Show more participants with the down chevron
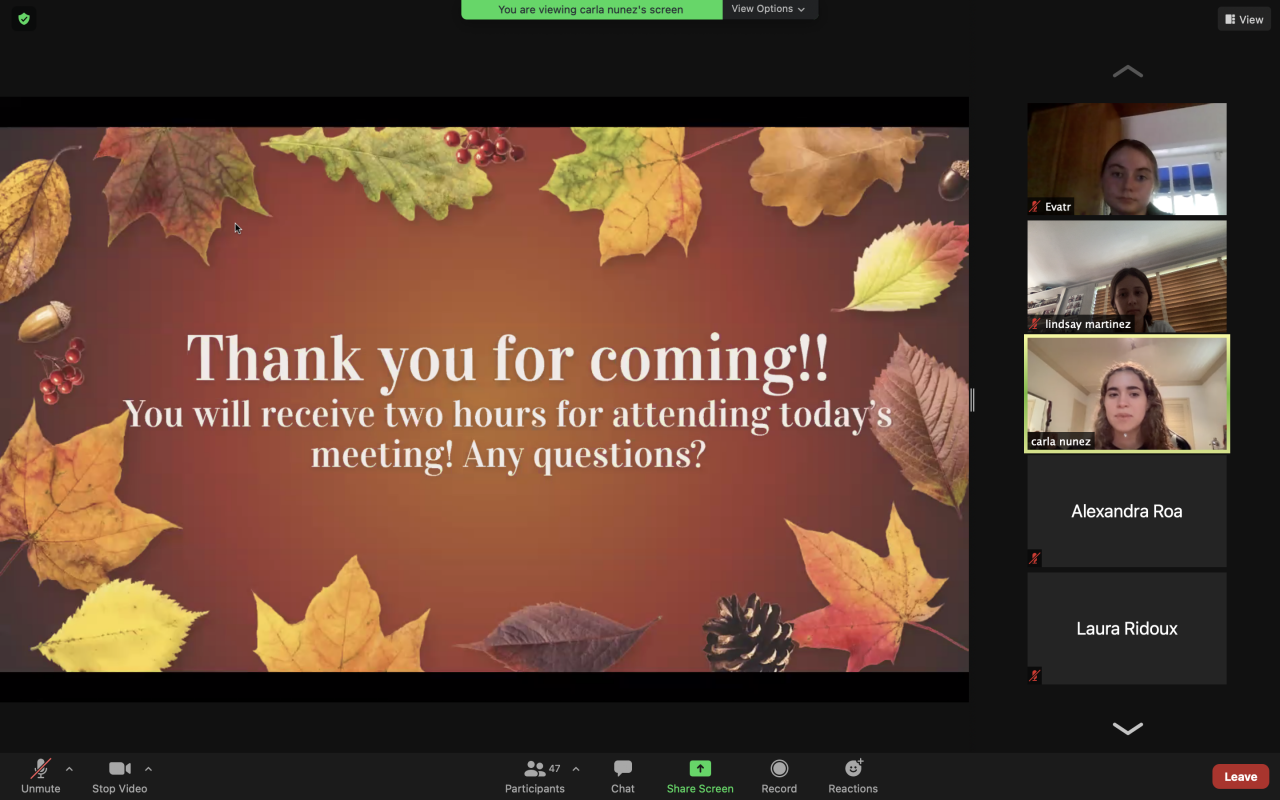The width and height of the screenshot is (1280, 800). click(x=1127, y=729)
